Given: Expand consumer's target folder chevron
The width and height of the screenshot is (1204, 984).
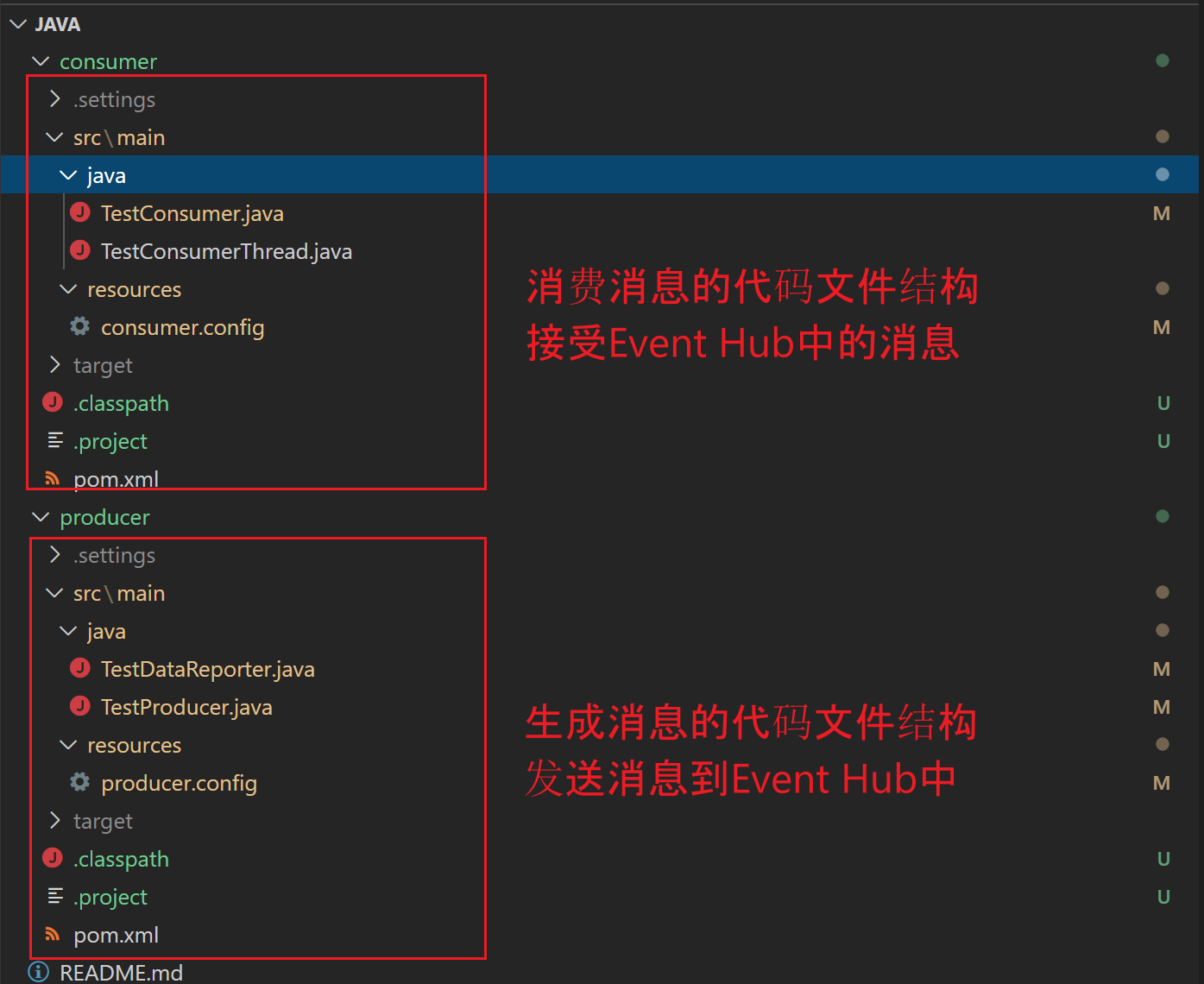Looking at the screenshot, I should tap(54, 365).
